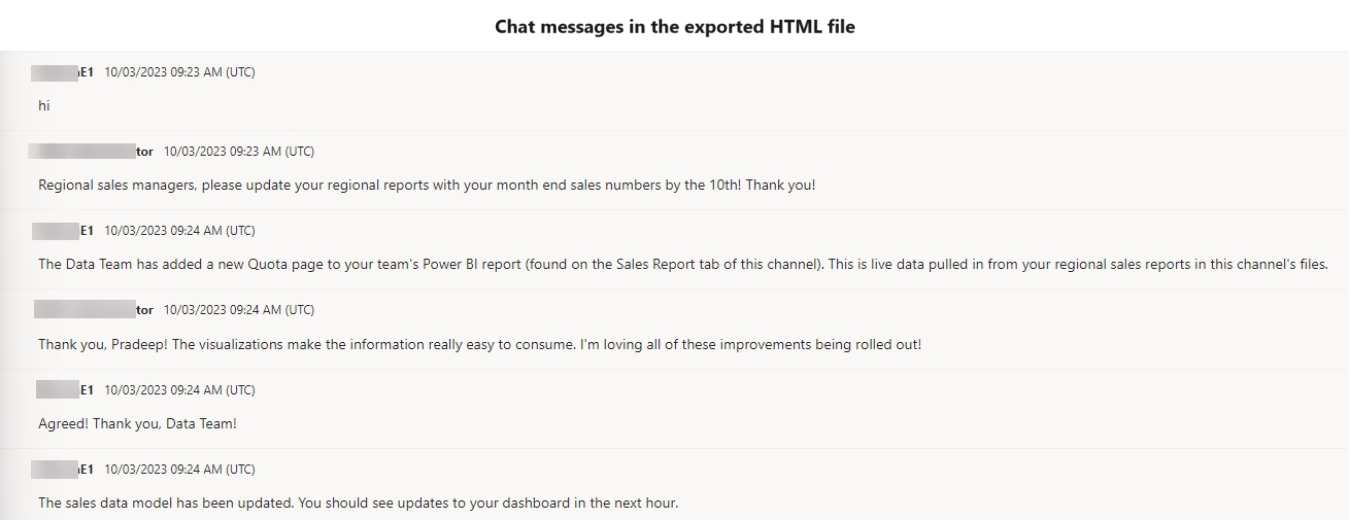Click the sender name above the Regional sales managers message
1350x523 pixels.
(91, 152)
